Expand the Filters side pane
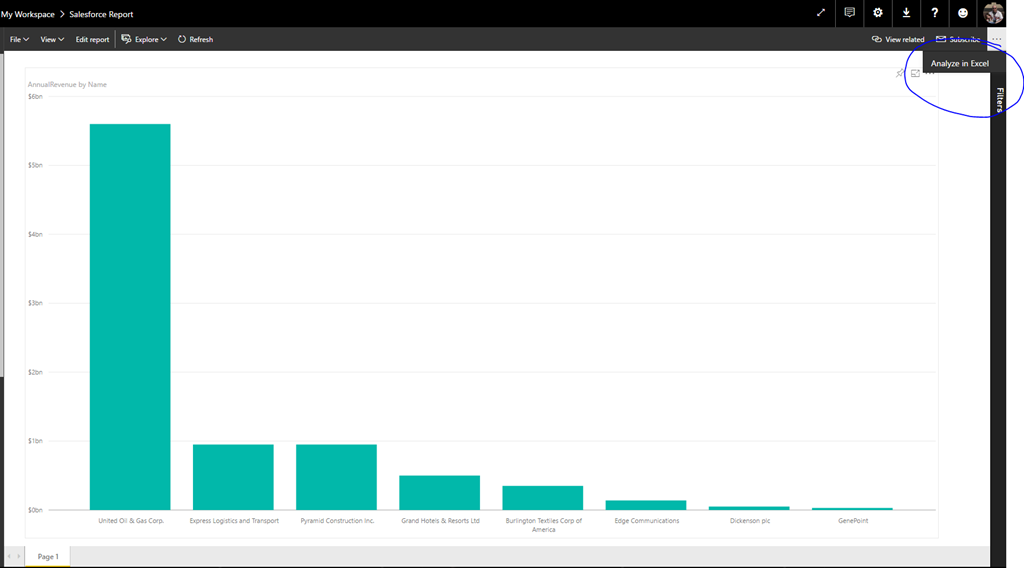 (1000, 100)
